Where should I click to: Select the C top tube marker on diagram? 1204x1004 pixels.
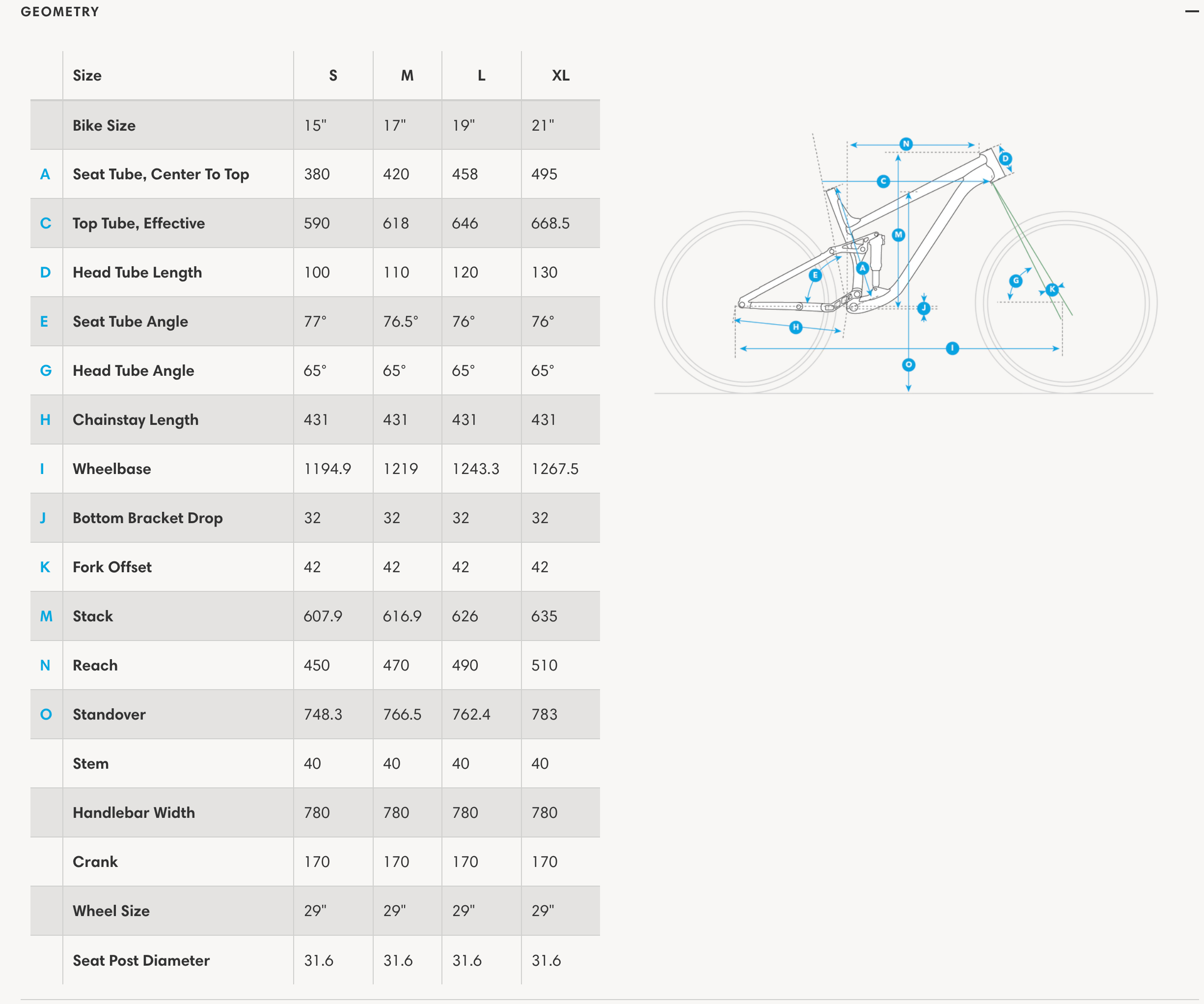[883, 181]
